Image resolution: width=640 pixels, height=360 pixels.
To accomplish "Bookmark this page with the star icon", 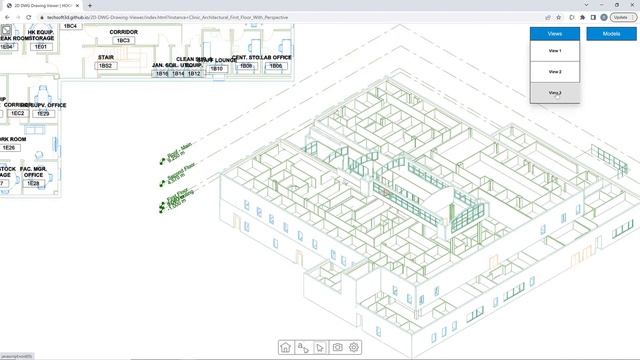I will pyautogui.click(x=559, y=18).
